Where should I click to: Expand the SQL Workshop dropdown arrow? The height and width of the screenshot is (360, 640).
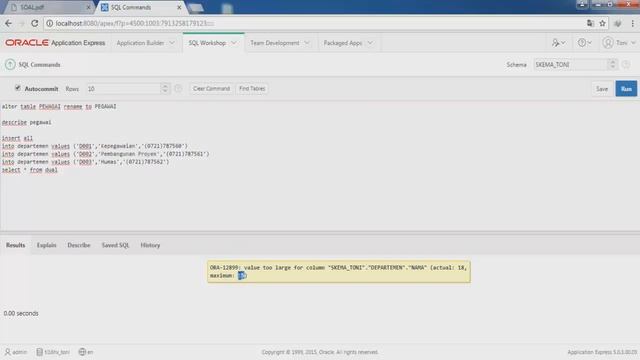point(234,43)
